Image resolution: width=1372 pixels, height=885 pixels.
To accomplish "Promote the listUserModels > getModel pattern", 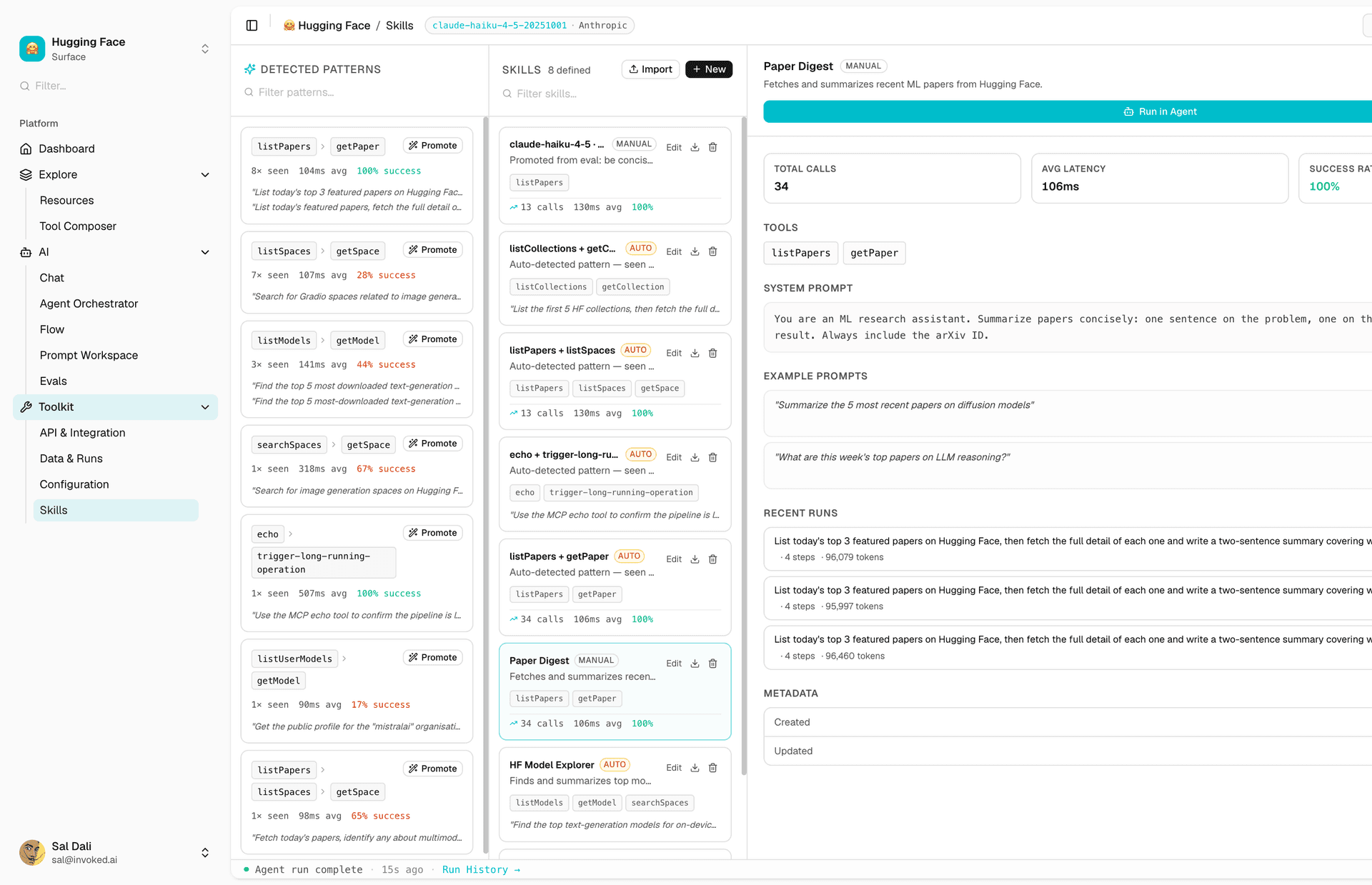I will [433, 657].
